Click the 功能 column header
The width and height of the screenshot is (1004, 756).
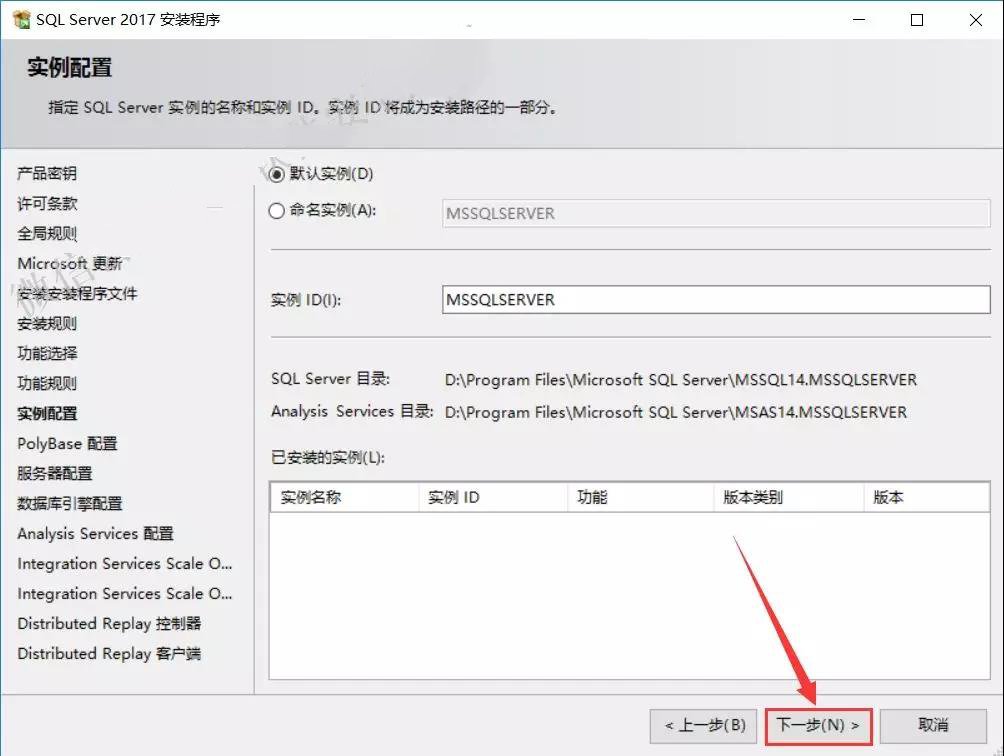coord(641,497)
